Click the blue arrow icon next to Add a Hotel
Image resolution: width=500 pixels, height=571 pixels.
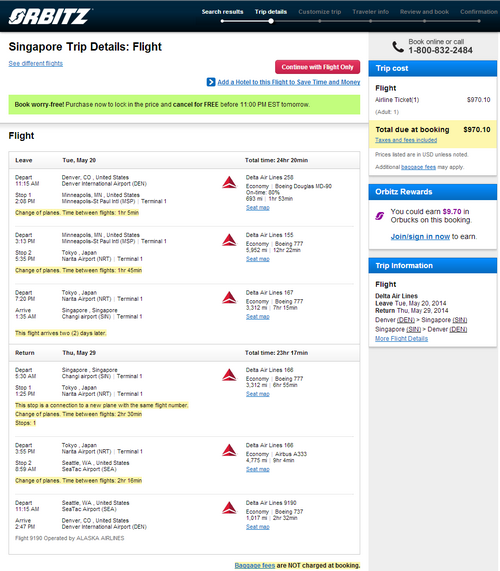211,82
